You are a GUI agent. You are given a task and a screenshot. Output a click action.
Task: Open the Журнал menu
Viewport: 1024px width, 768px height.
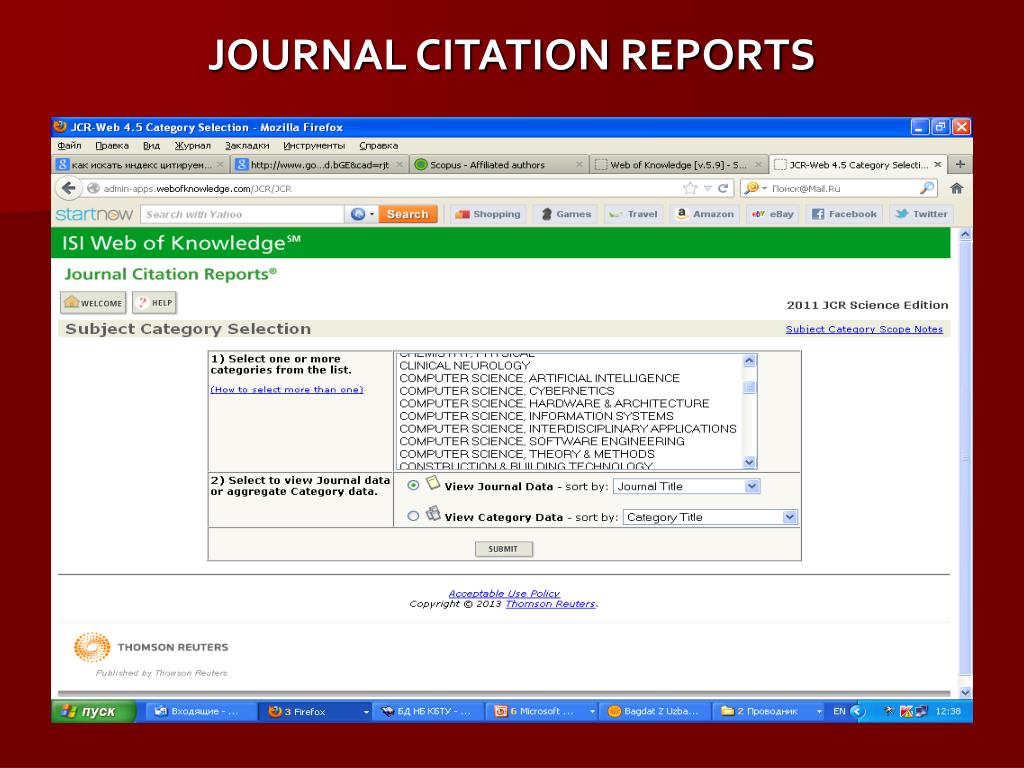pos(193,145)
